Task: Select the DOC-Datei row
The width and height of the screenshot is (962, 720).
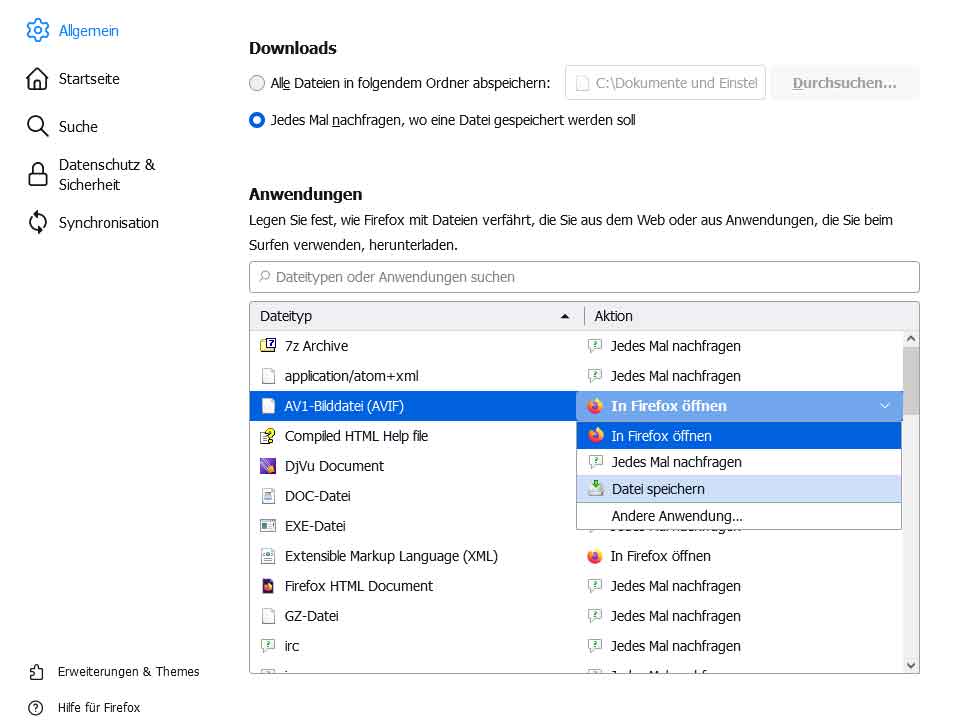Action: (x=413, y=496)
